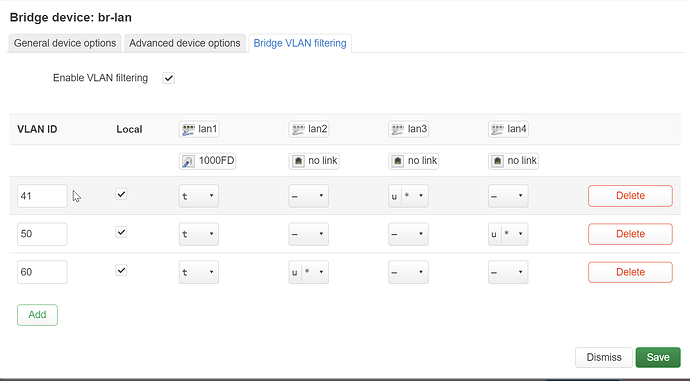Click lan3's no link status icon
Image resolution: width=690 pixels, height=381 pixels.
click(x=398, y=161)
